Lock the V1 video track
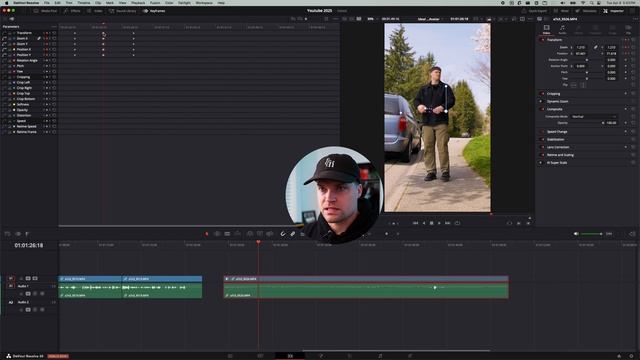640x360 pixels. [21, 278]
